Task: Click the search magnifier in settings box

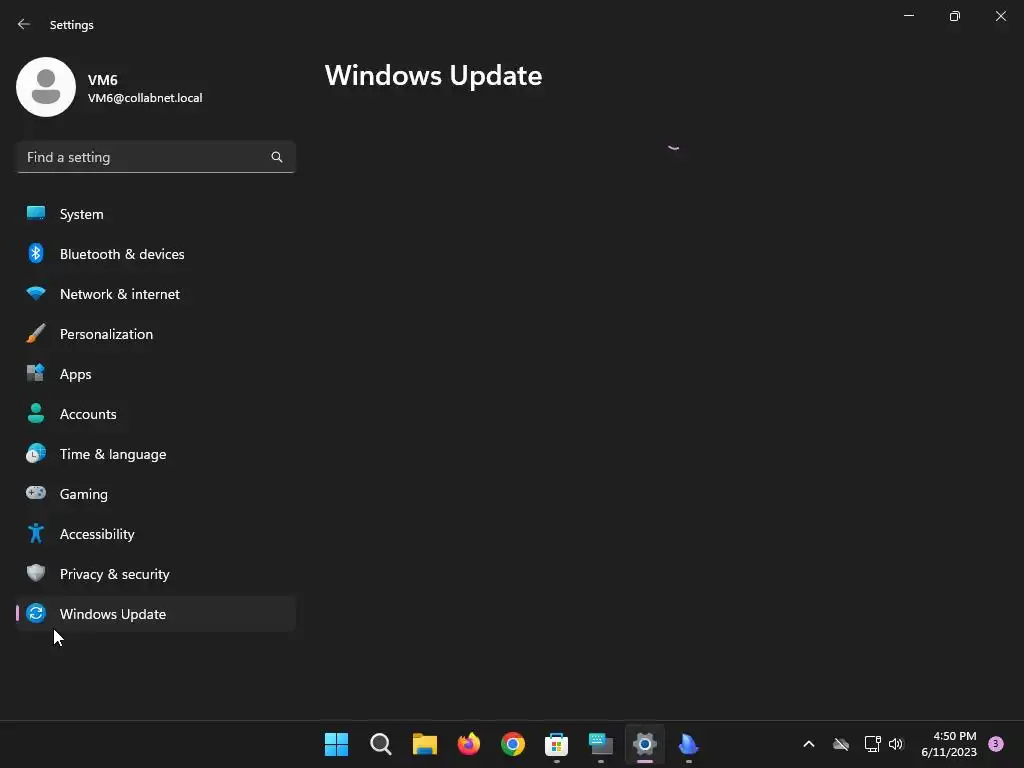Action: (277, 157)
